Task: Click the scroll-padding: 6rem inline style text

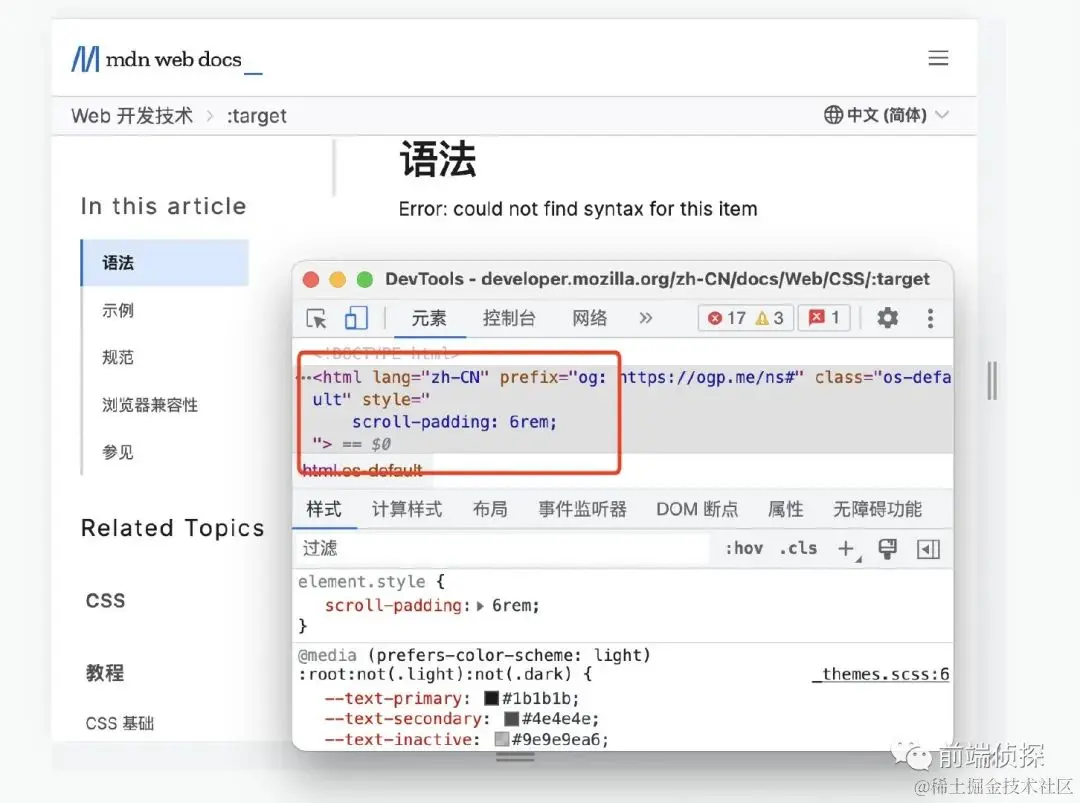Action: click(455, 422)
